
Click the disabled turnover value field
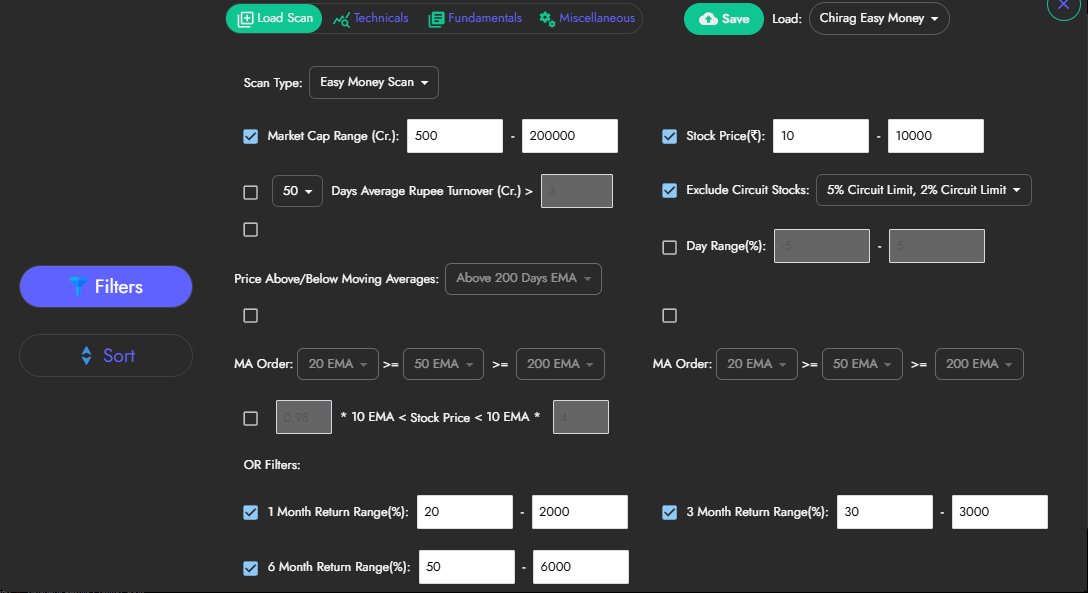[x=577, y=191]
